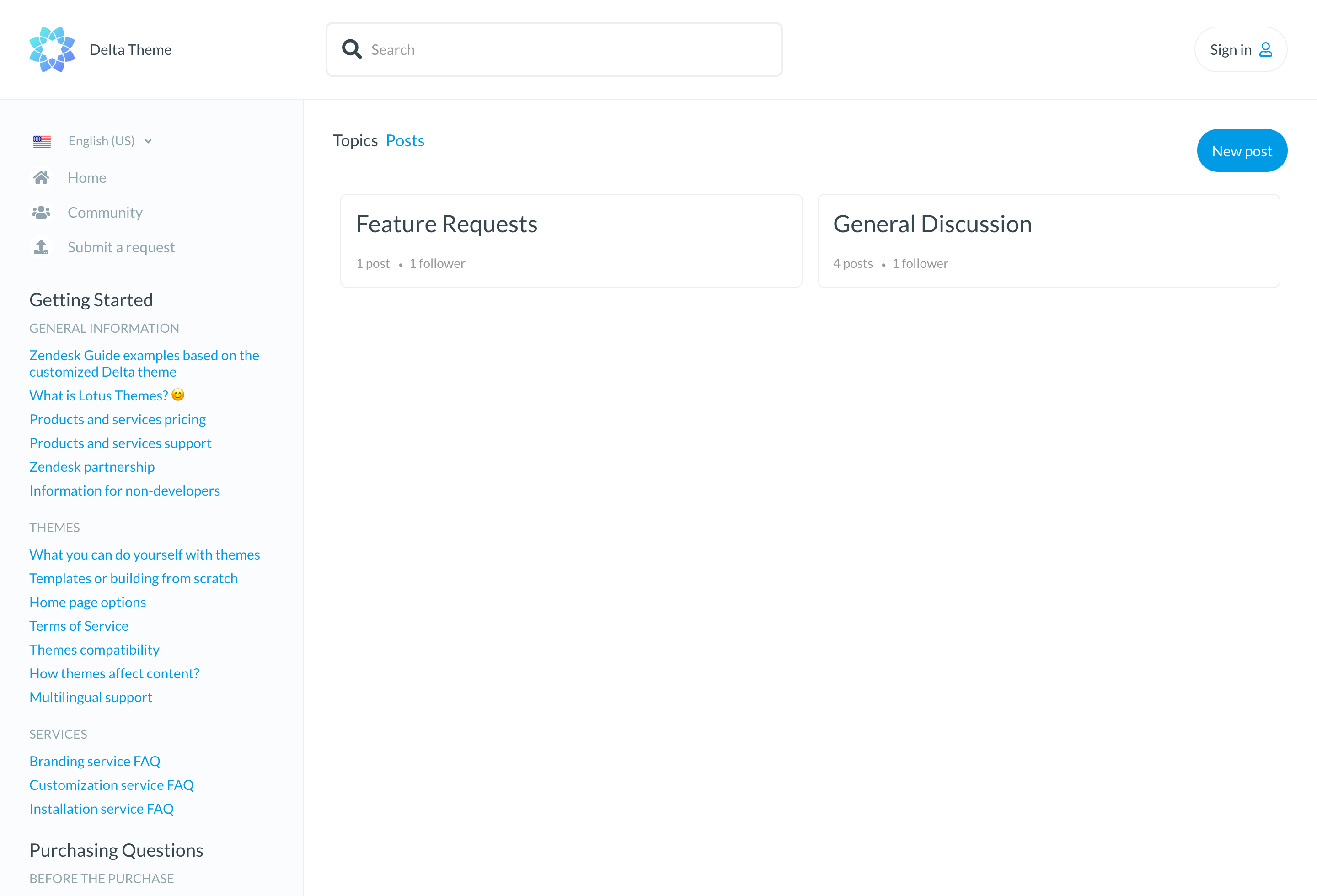The width and height of the screenshot is (1317, 896).
Task: Open Terms of Service link
Action: 79,626
